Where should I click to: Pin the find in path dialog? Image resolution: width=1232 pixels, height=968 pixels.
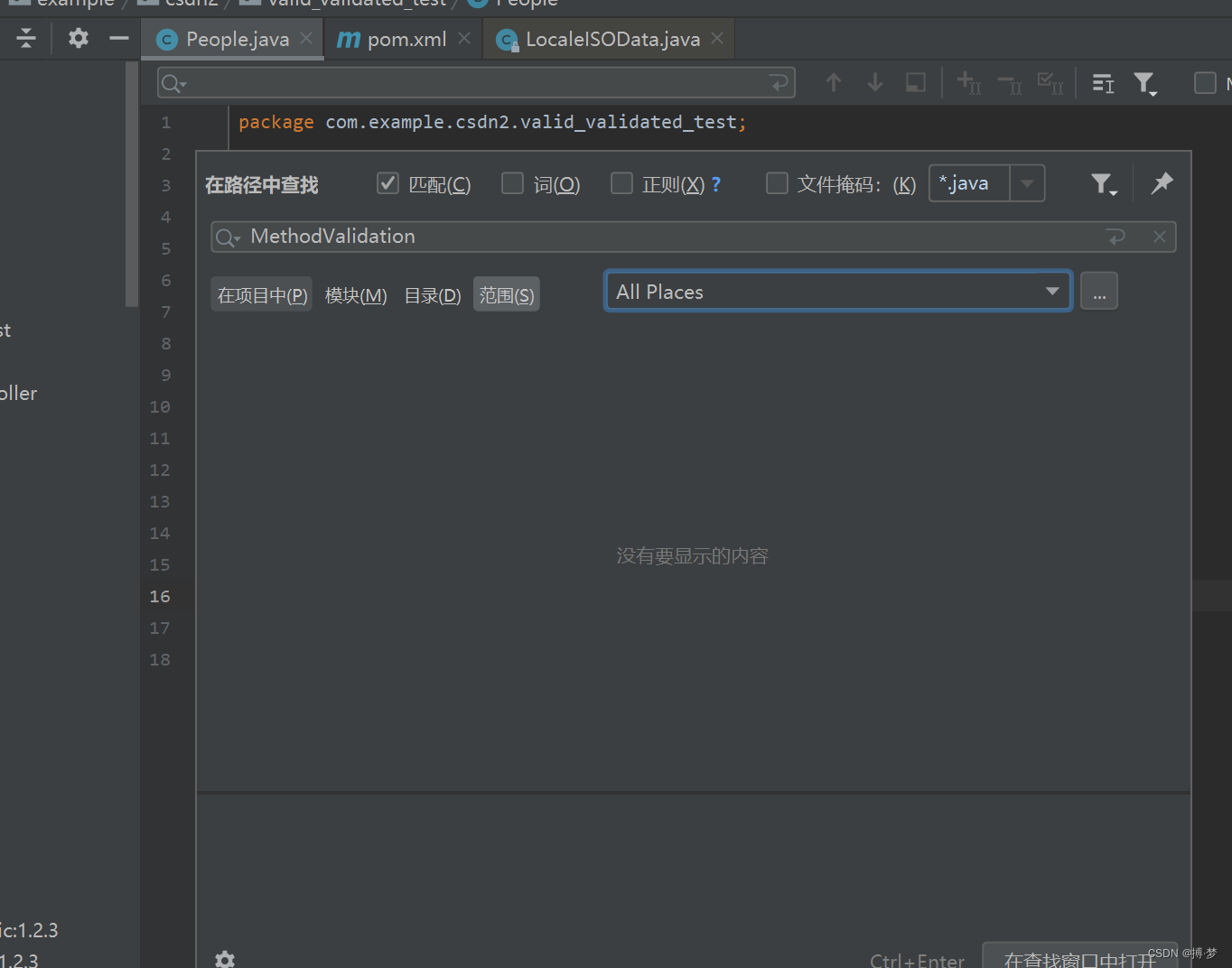click(1162, 183)
